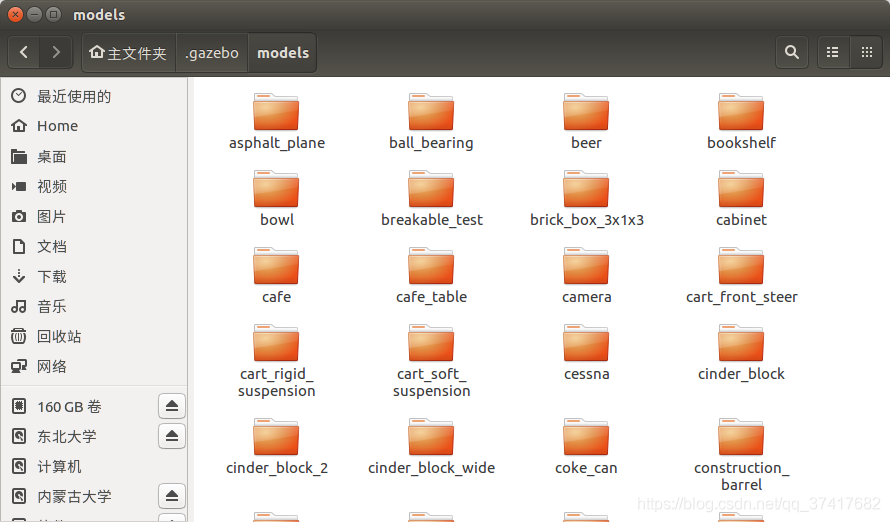Select the coke_can folder
Image resolution: width=890 pixels, height=522 pixels.
586,447
